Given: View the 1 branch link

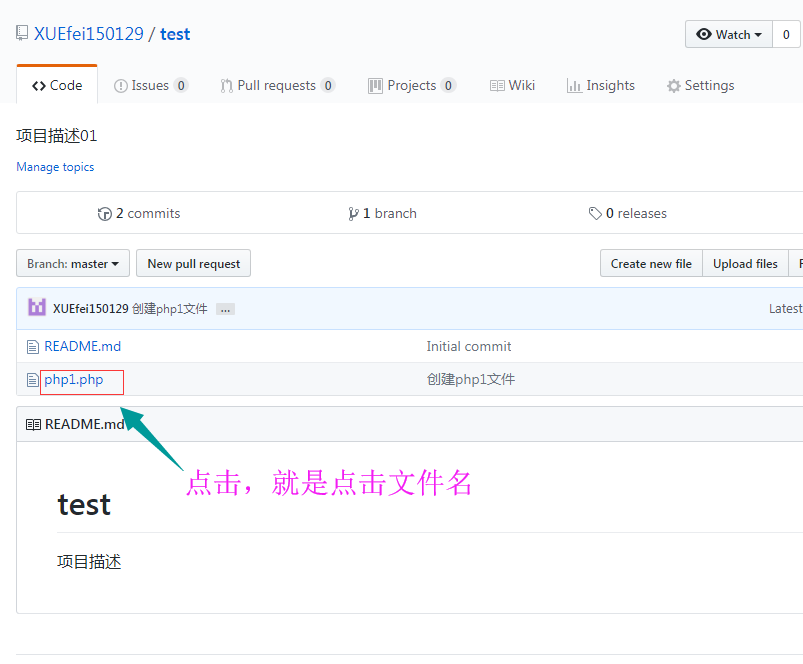Looking at the screenshot, I should coord(382,213).
